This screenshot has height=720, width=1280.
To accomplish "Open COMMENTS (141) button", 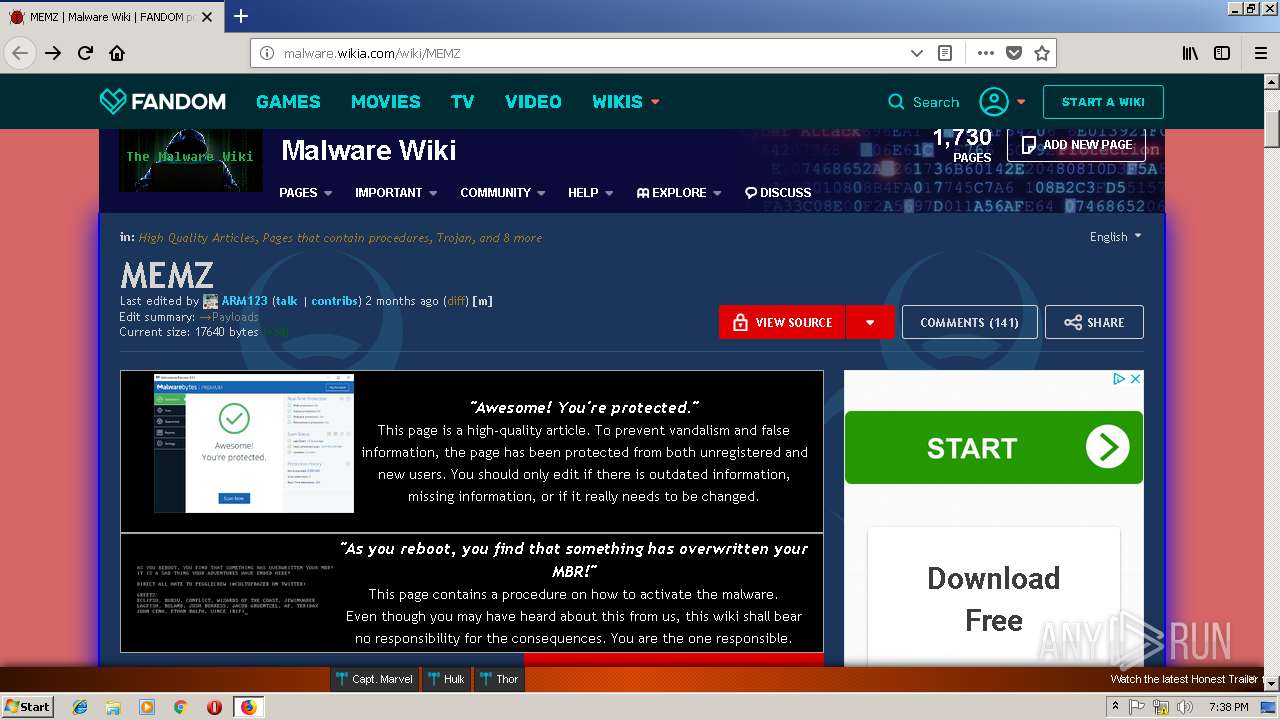I will coord(969,322).
